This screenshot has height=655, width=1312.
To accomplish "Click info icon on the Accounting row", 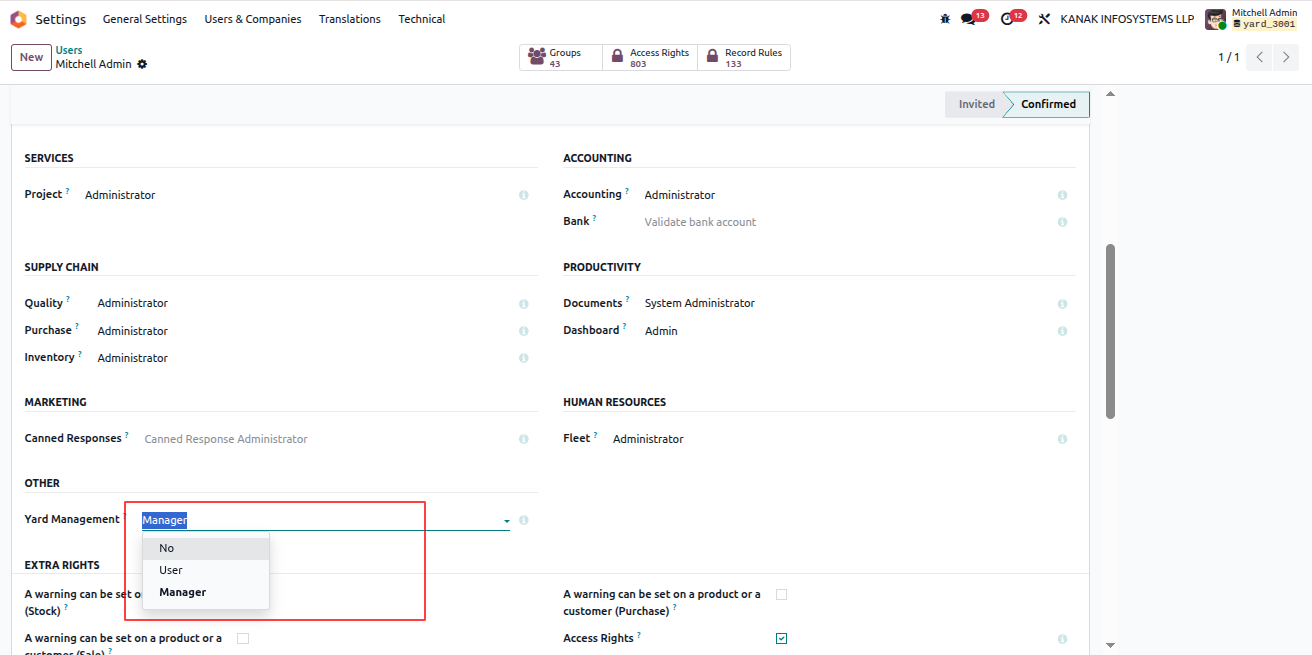I will click(1062, 195).
